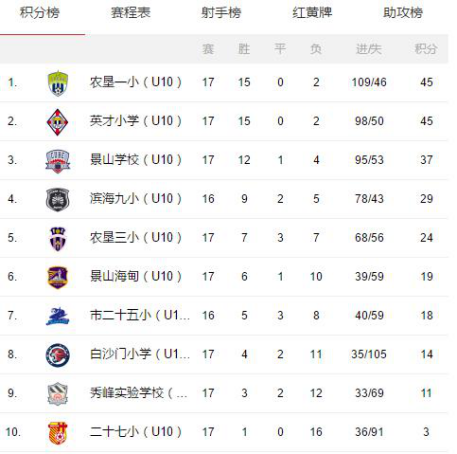Click the 秀峰实验学校 grey shield icon
This screenshot has height=454, width=457.
pos(58,394)
